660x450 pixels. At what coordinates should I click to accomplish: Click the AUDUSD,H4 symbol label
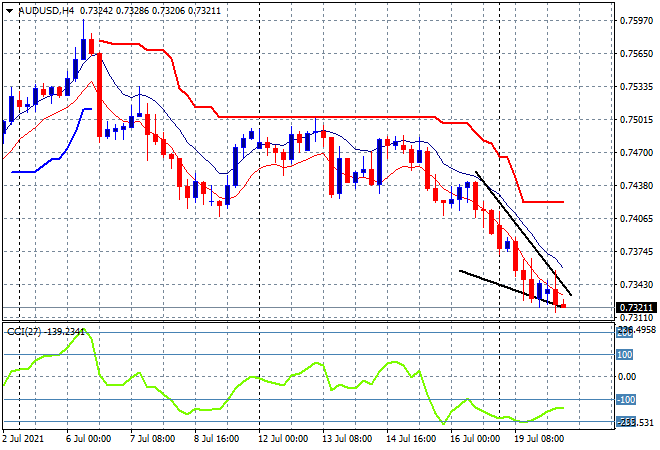click(46, 11)
